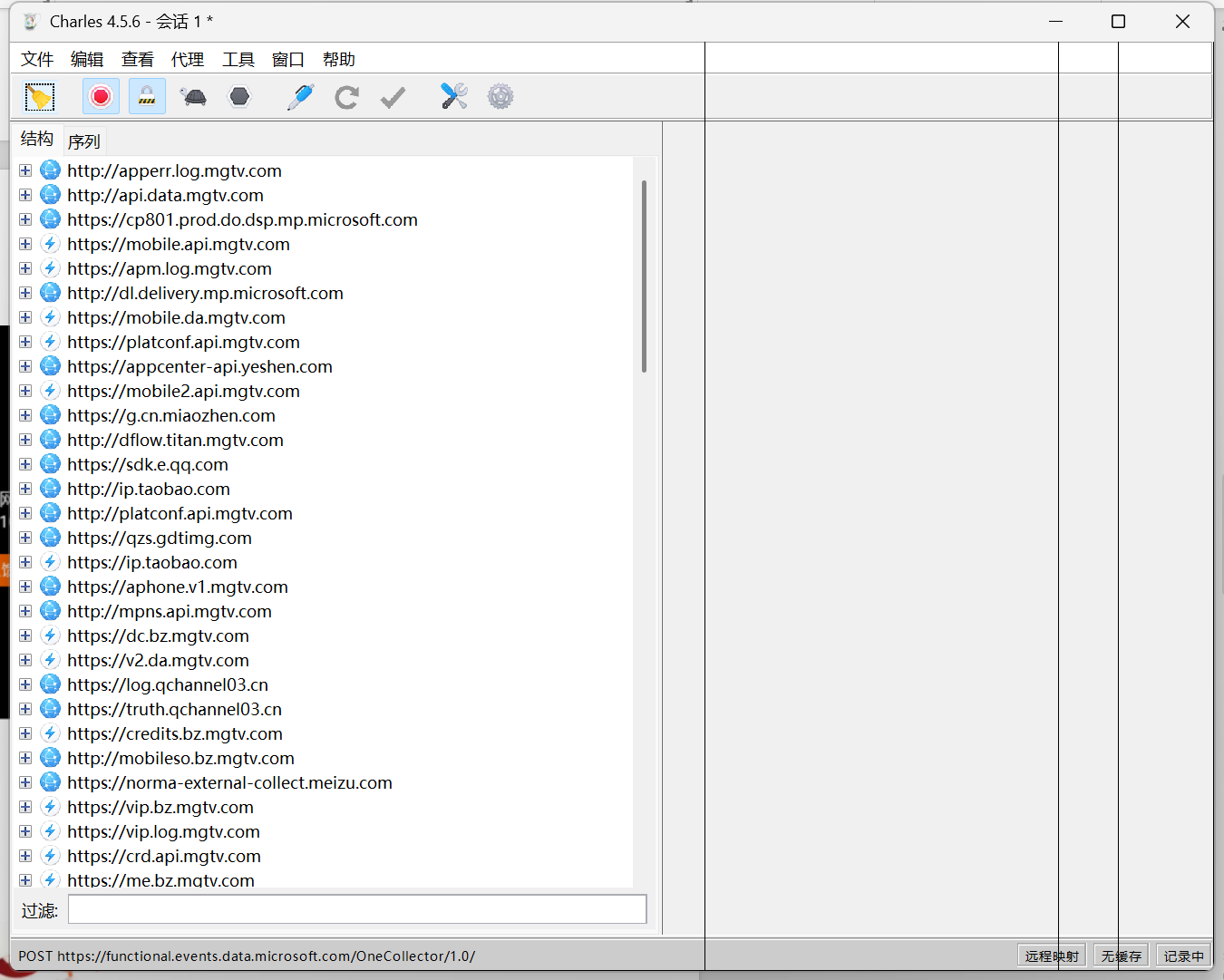Expand the mobile.api.mgtv.com node
The height and width of the screenshot is (980, 1224).
click(x=25, y=244)
